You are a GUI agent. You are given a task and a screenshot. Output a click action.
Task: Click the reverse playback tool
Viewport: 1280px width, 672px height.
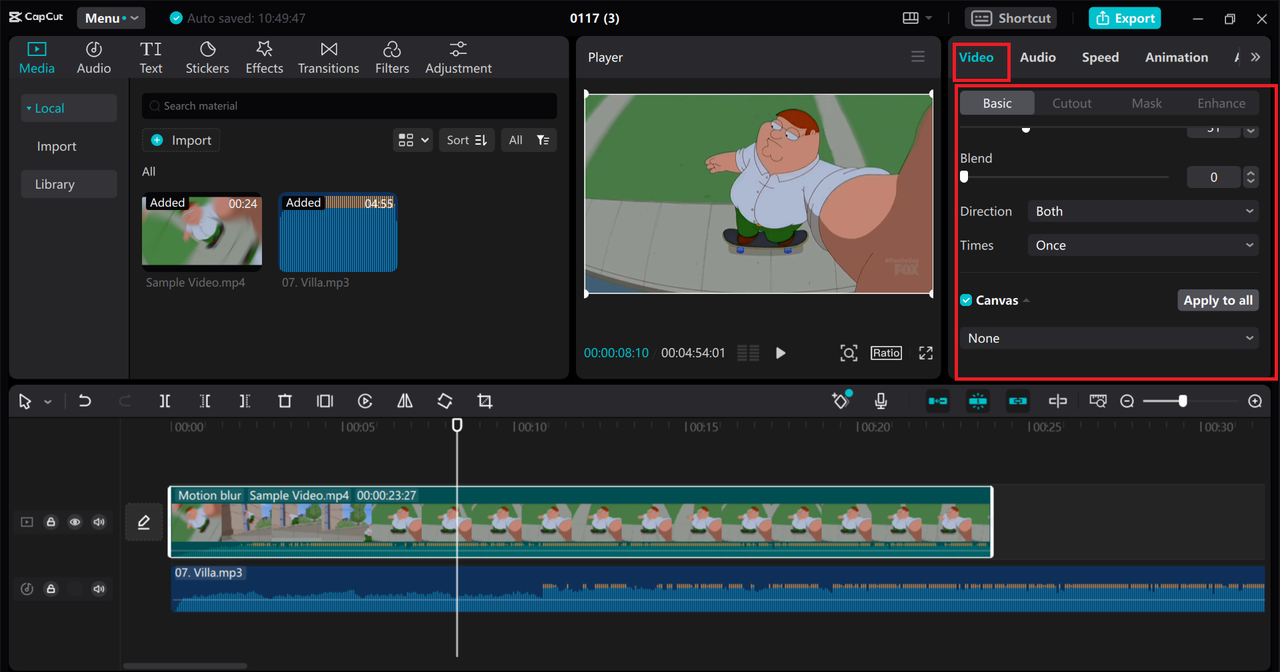pos(365,401)
